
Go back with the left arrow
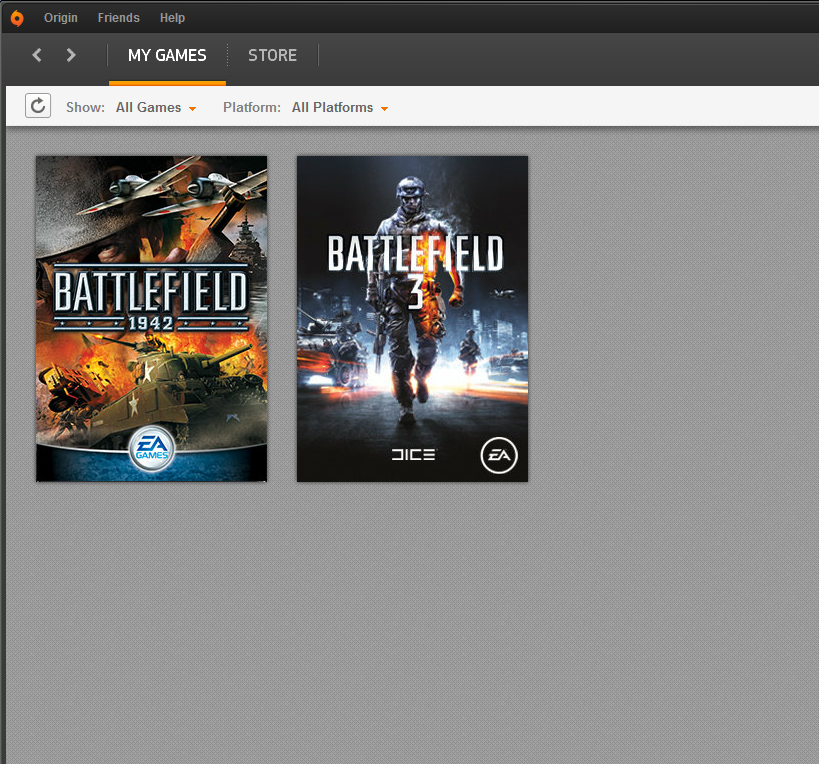click(37, 55)
